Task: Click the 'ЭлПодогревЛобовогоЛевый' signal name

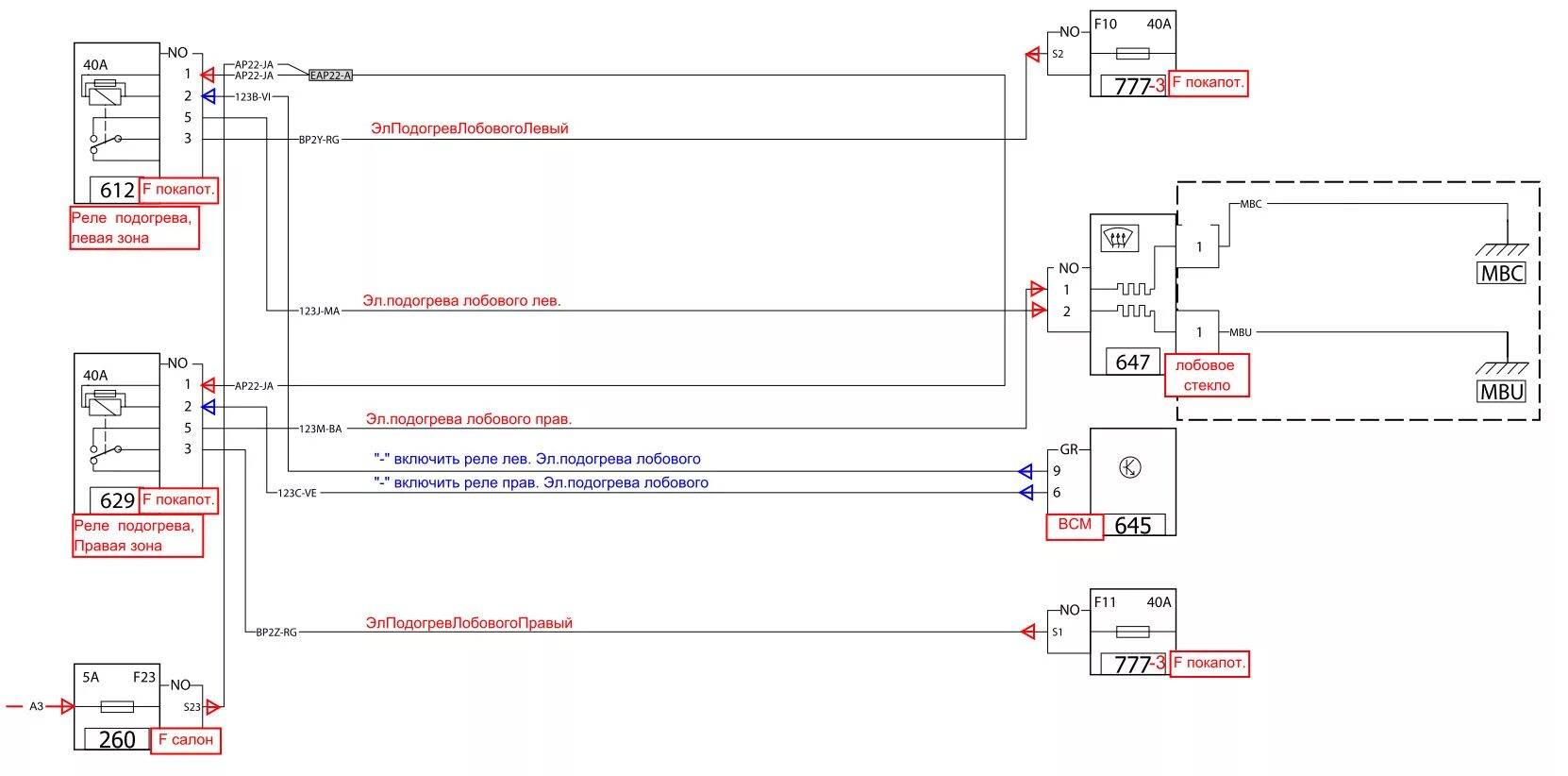Action: pyautogui.click(x=470, y=128)
